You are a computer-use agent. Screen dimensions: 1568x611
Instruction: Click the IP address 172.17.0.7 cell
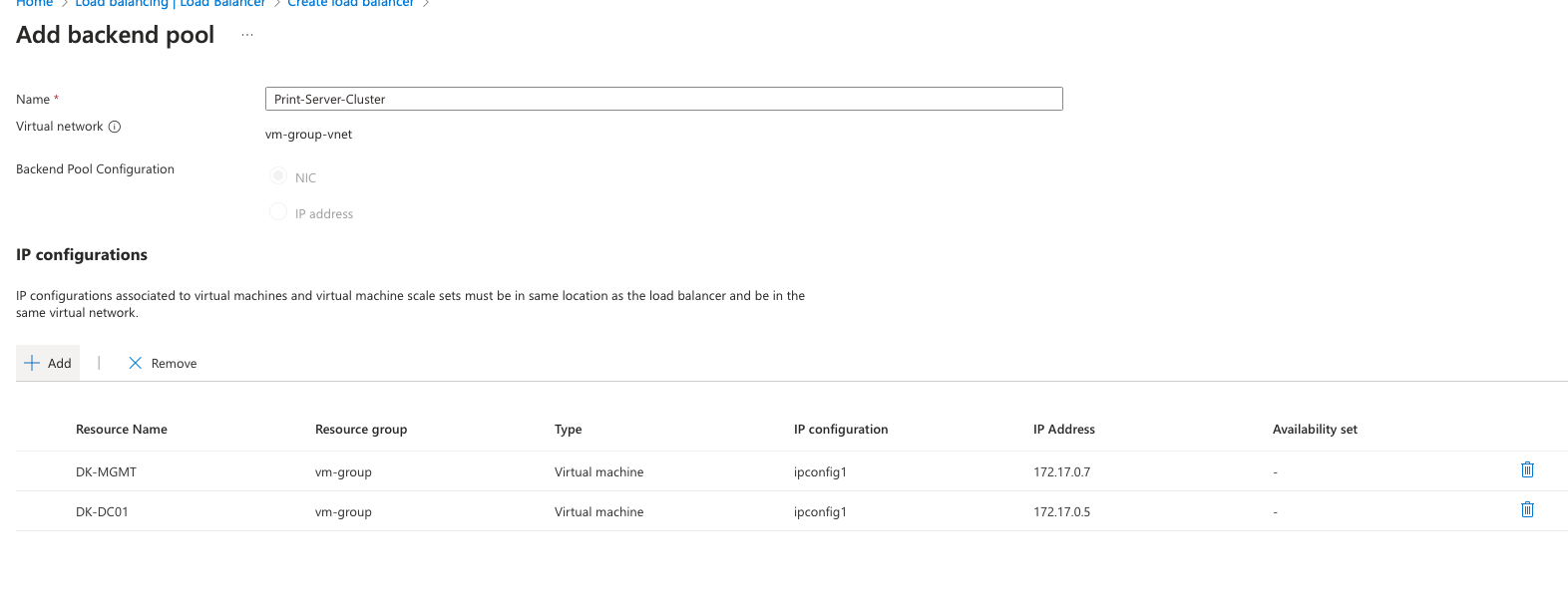1061,472
